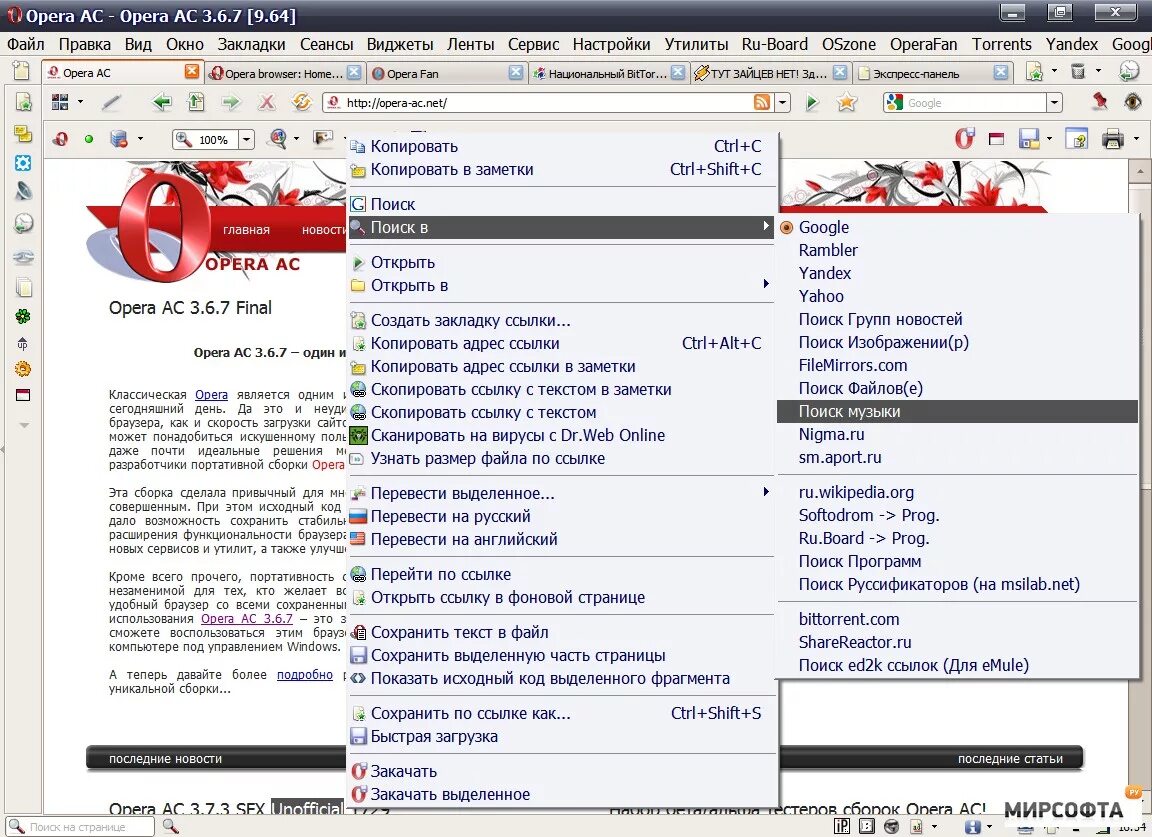The height and width of the screenshot is (837, 1152).
Task: Expand dropdown next to the save icon
Action: [x=1049, y=138]
